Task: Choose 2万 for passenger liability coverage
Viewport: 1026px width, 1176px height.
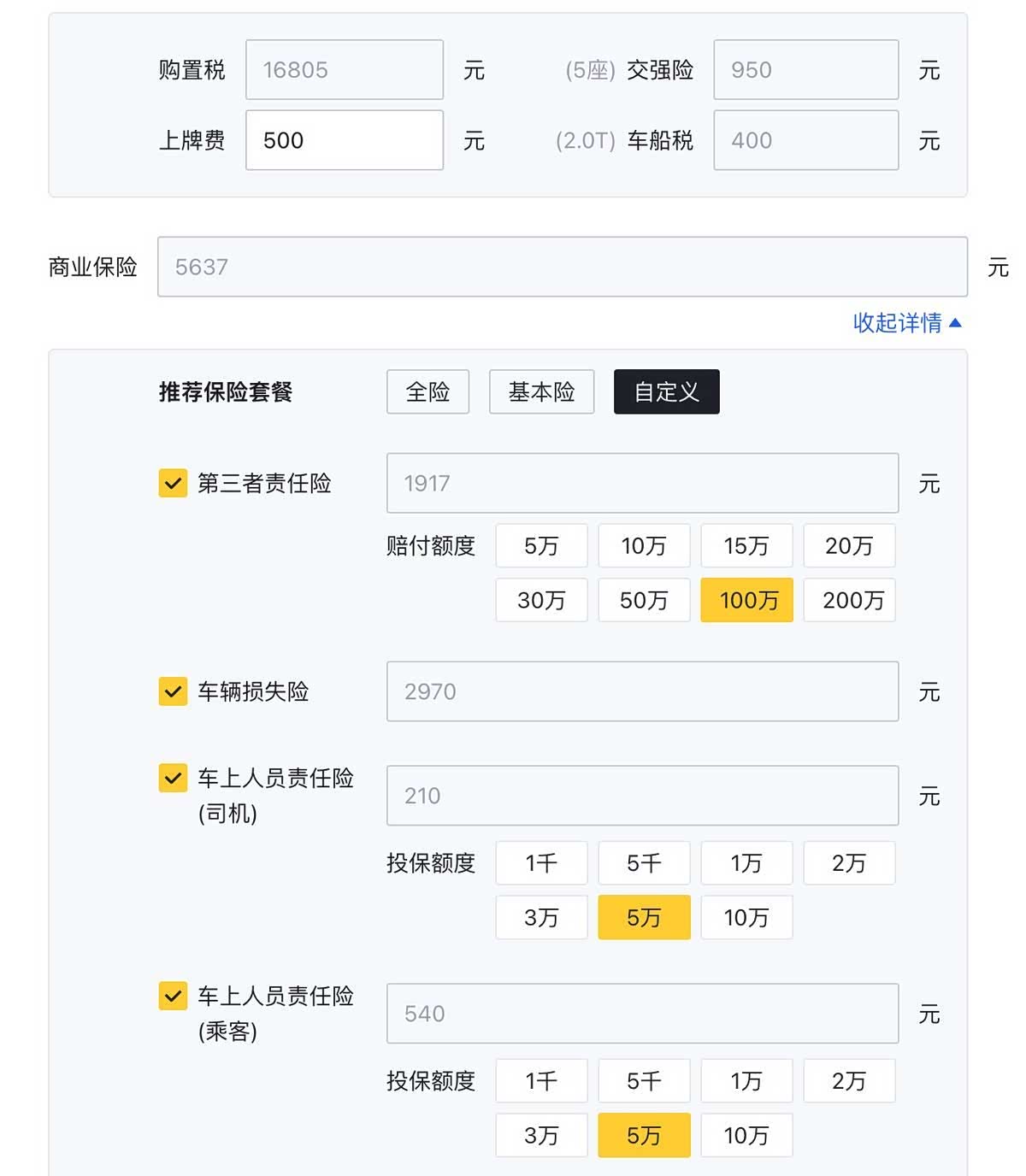Action: point(849,1081)
